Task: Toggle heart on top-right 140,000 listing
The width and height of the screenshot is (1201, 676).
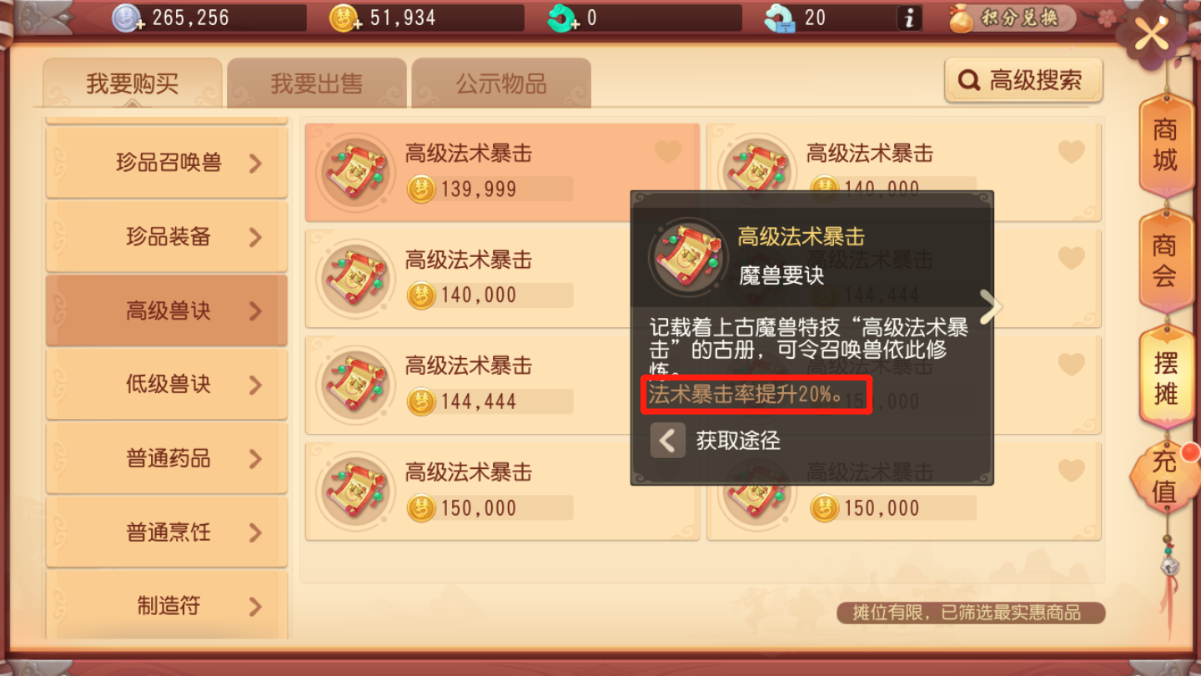Action: [x=1071, y=152]
